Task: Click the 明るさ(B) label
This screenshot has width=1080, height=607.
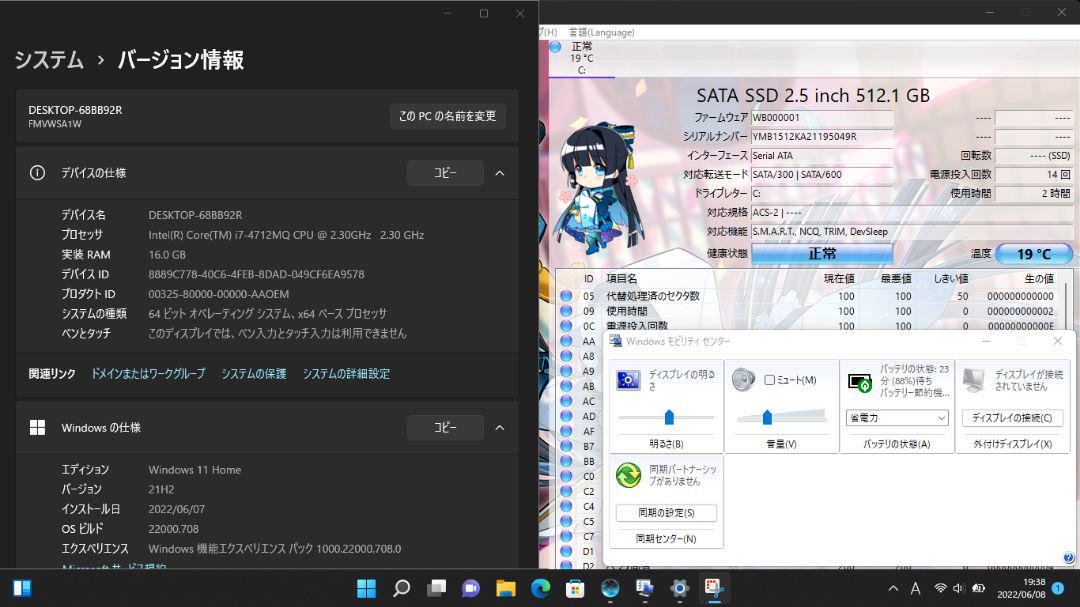Action: (x=666, y=444)
